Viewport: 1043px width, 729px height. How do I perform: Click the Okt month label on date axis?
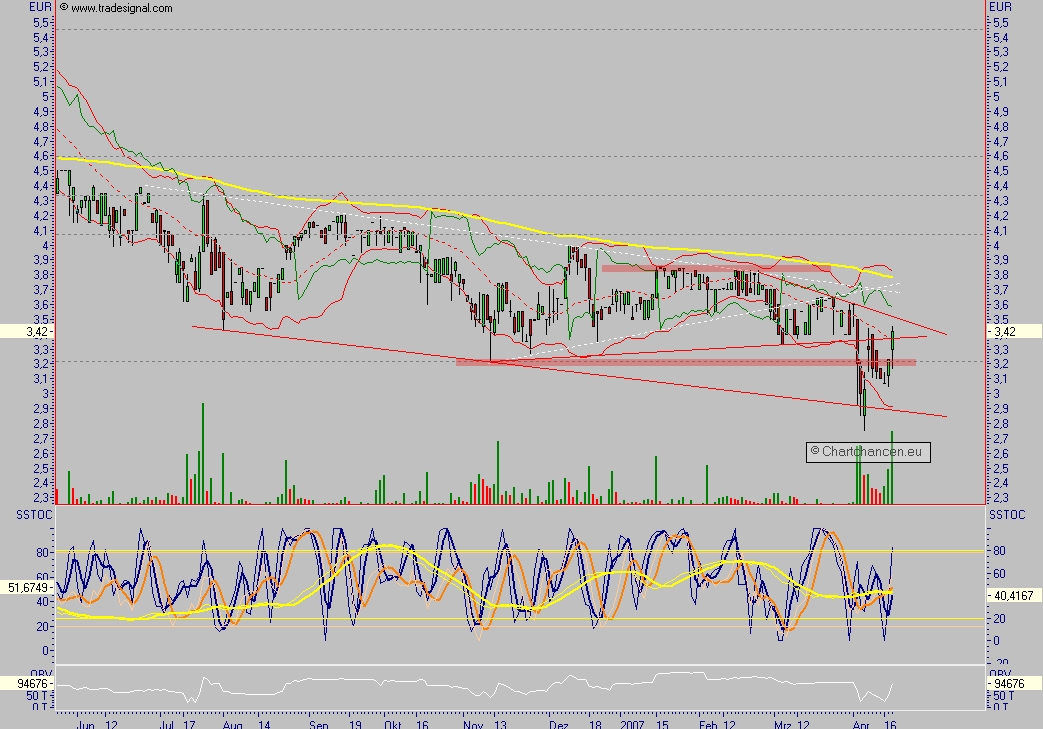click(393, 724)
